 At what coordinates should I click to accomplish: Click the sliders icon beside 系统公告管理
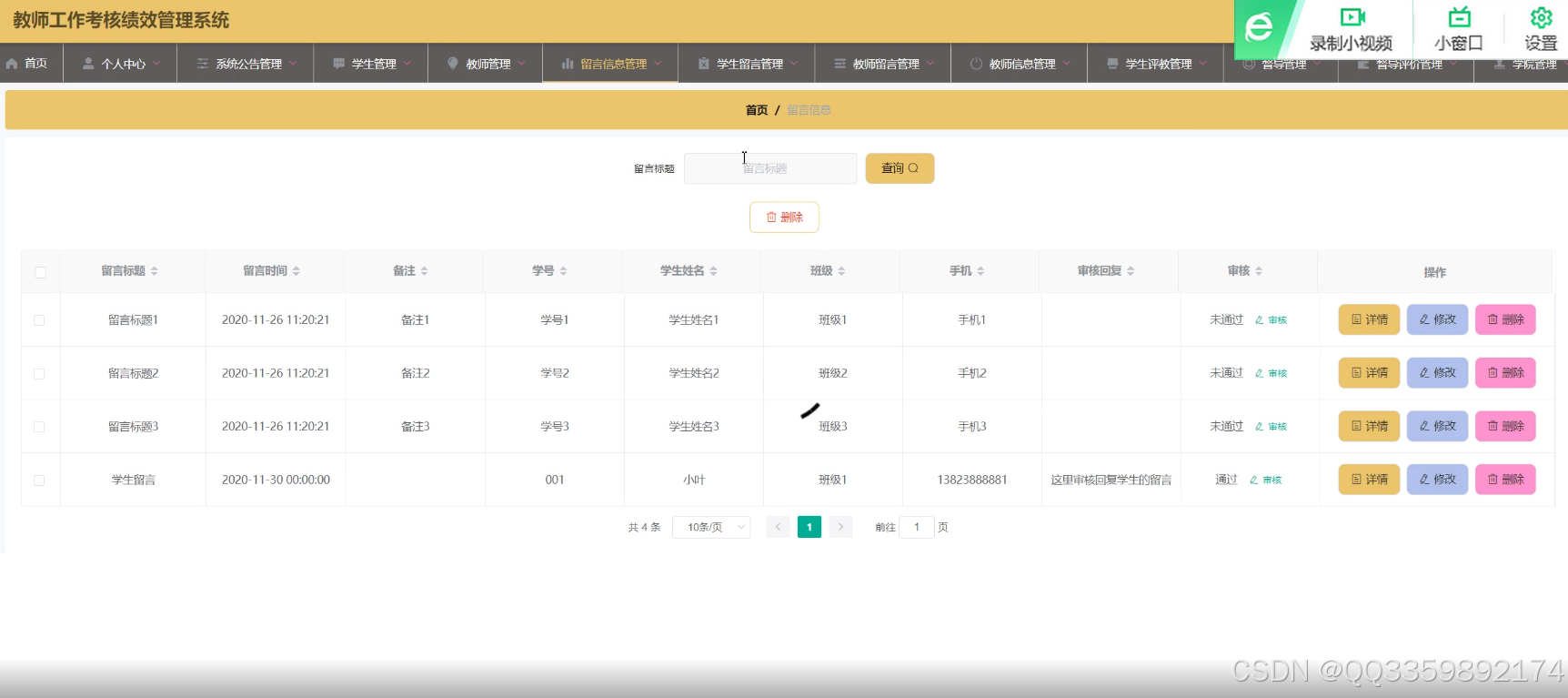coord(203,64)
